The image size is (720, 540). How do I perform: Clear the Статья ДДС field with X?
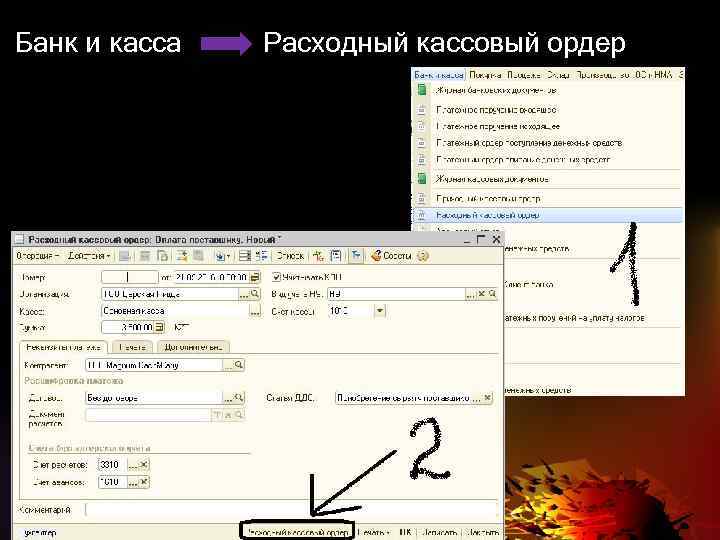[487, 398]
